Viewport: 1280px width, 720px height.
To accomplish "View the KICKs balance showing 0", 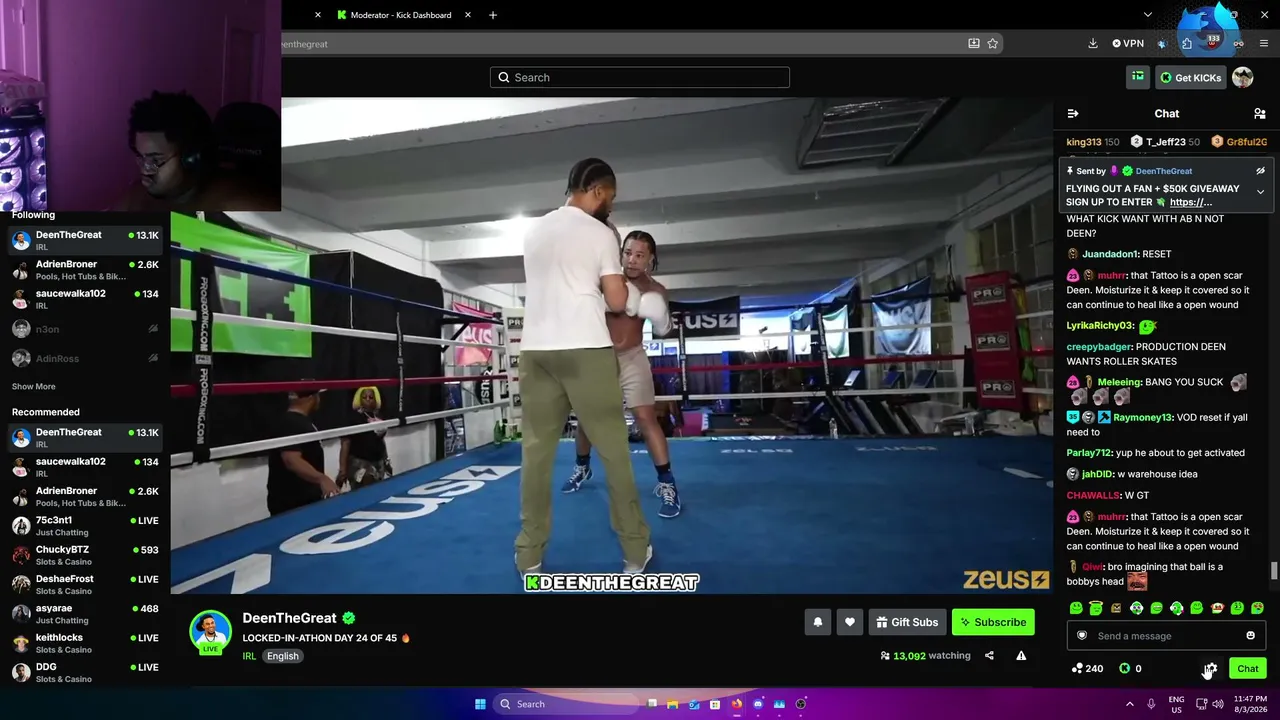I will [x=1131, y=668].
